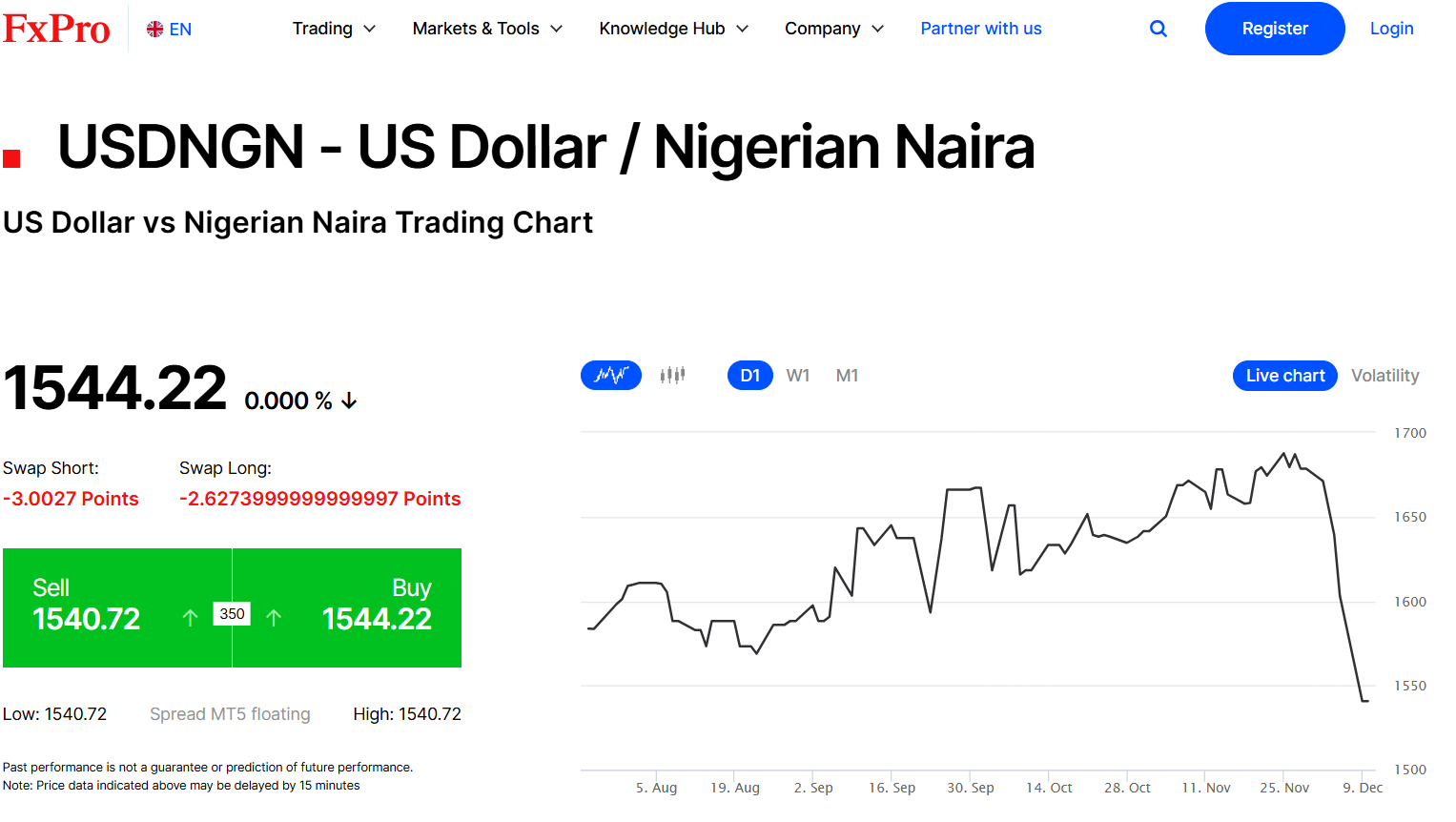
Task: Select the Live chart tab
Action: tap(1284, 376)
